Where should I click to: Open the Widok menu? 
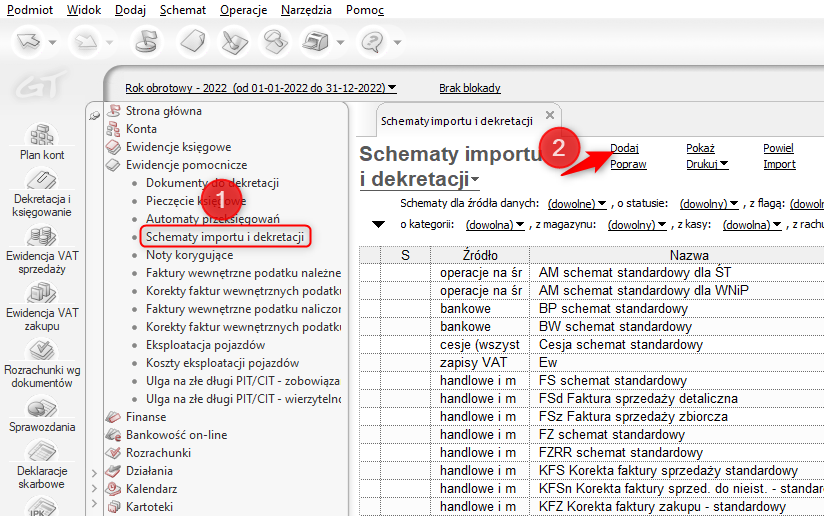84,10
